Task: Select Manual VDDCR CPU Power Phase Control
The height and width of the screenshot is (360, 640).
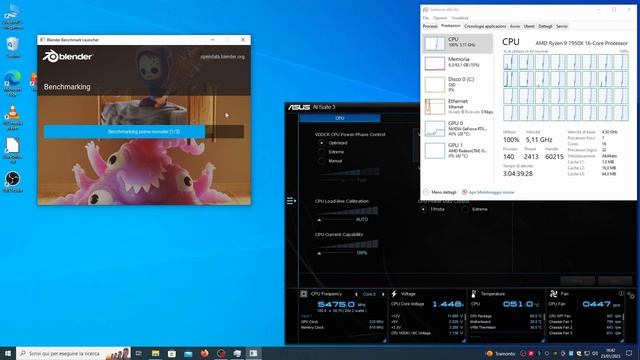Action: coord(322,161)
